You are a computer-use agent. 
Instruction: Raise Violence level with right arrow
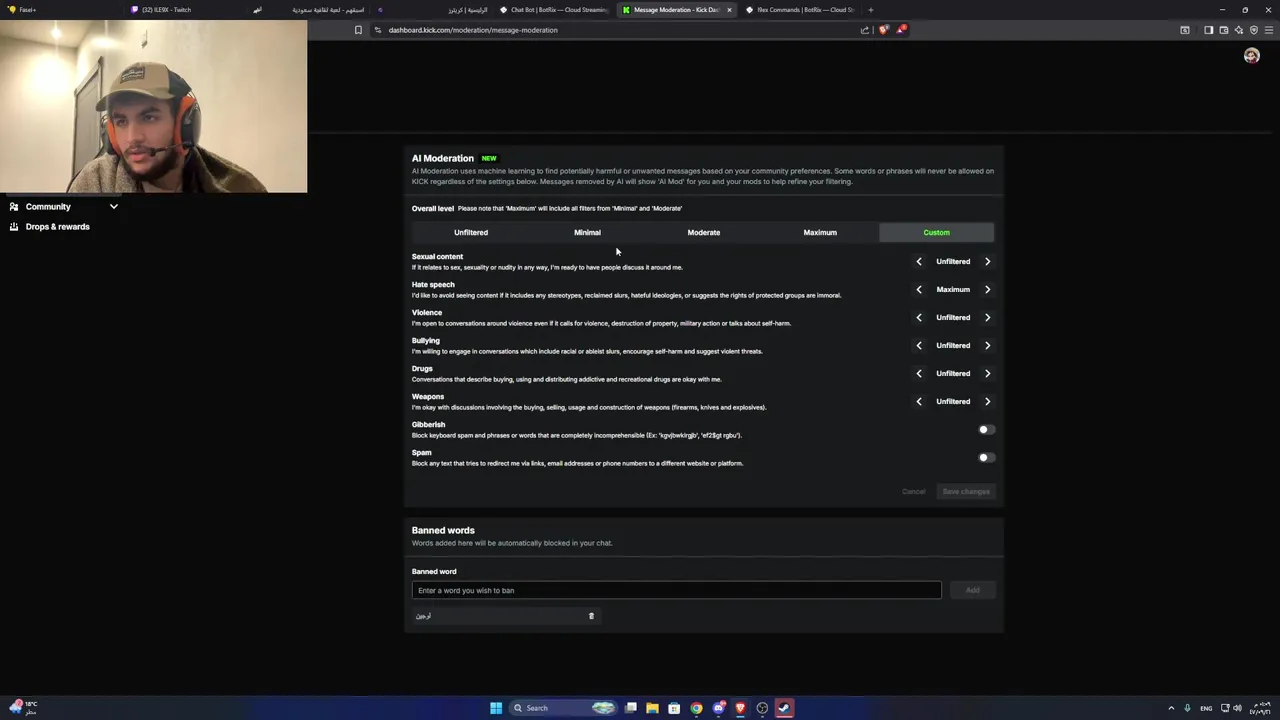tap(987, 318)
